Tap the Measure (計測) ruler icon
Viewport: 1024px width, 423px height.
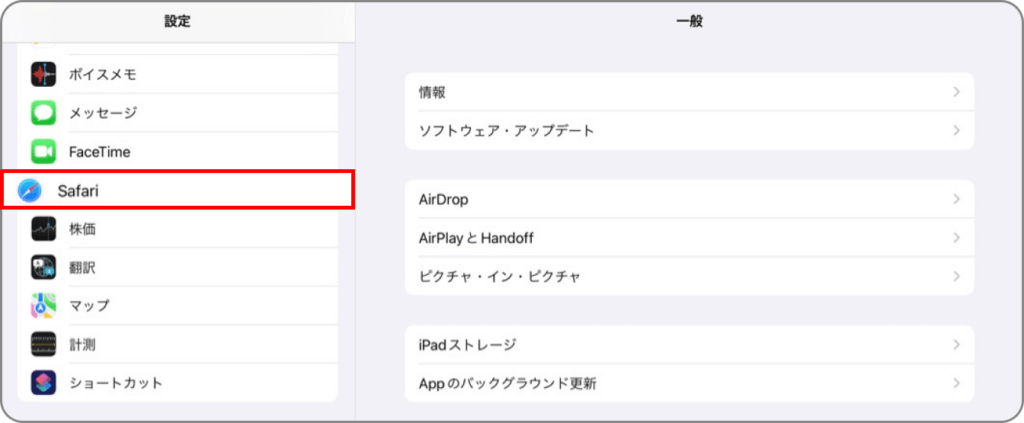tap(43, 344)
